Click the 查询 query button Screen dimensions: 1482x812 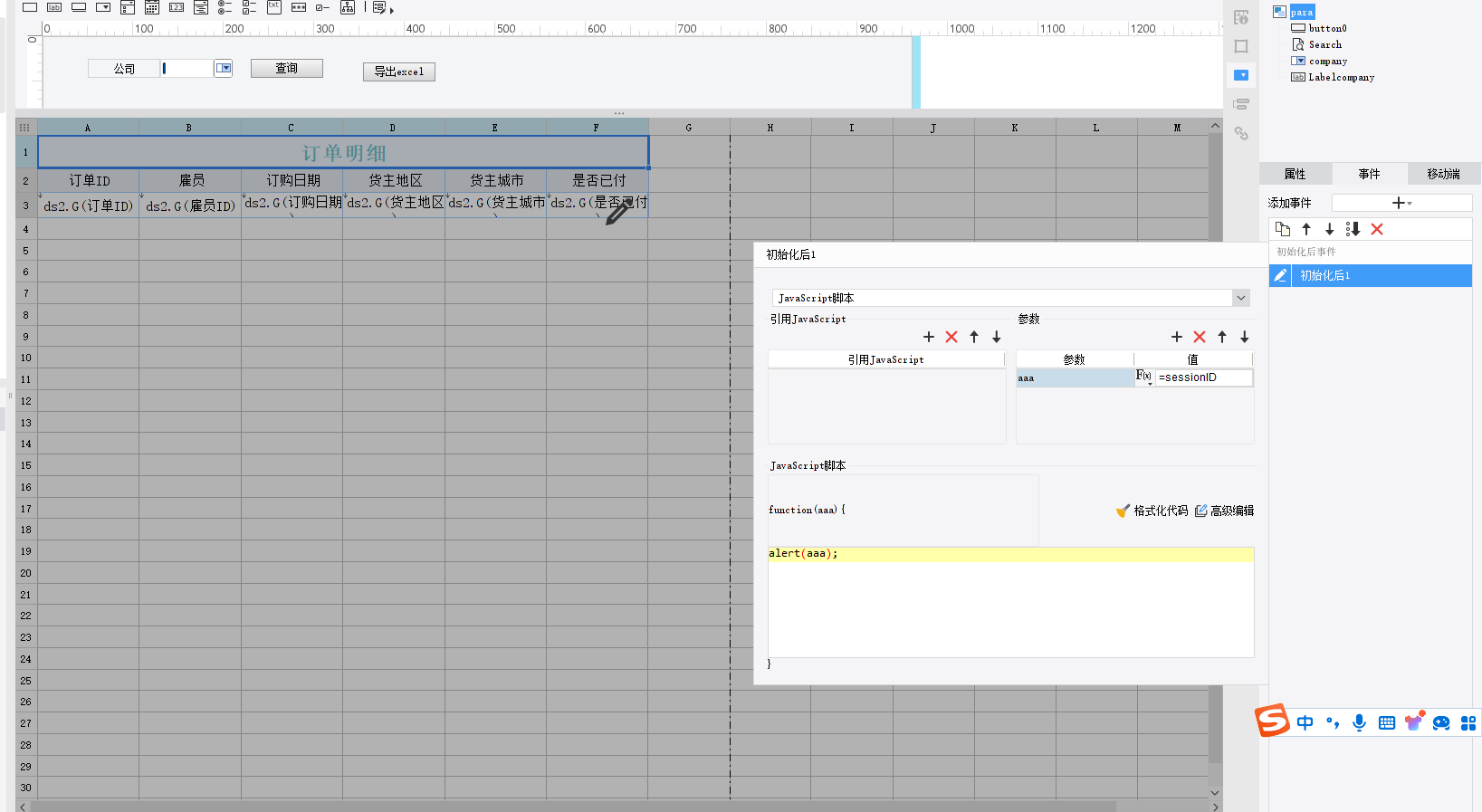(287, 68)
